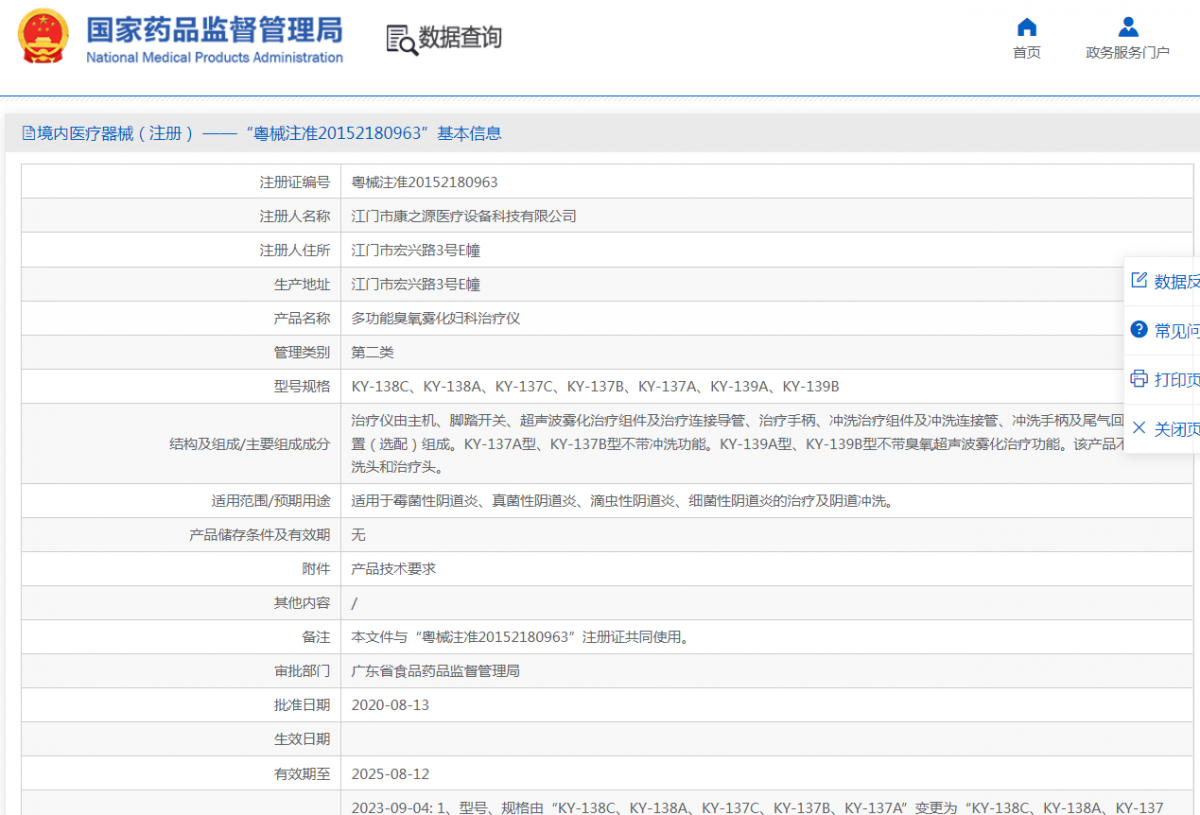
Task: Select the 政务服务门户 navigation label
Action: point(1128,53)
